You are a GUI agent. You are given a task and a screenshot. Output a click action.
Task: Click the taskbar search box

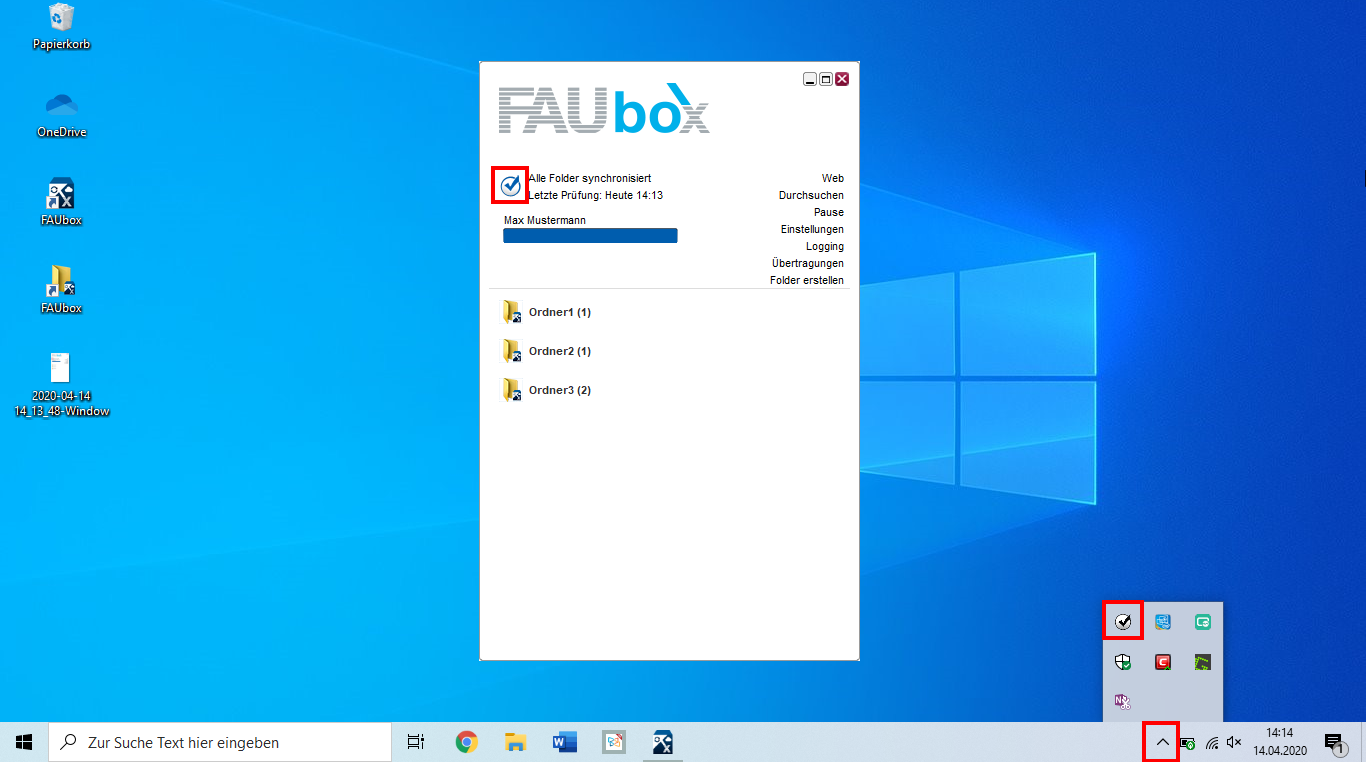coord(220,742)
